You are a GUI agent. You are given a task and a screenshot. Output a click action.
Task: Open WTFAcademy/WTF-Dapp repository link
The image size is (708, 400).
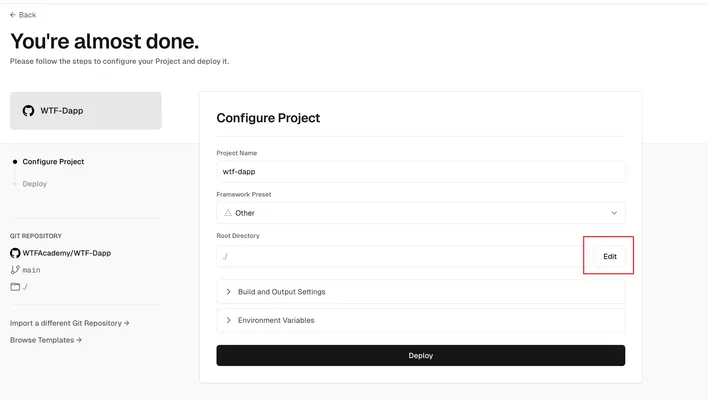(x=67, y=253)
